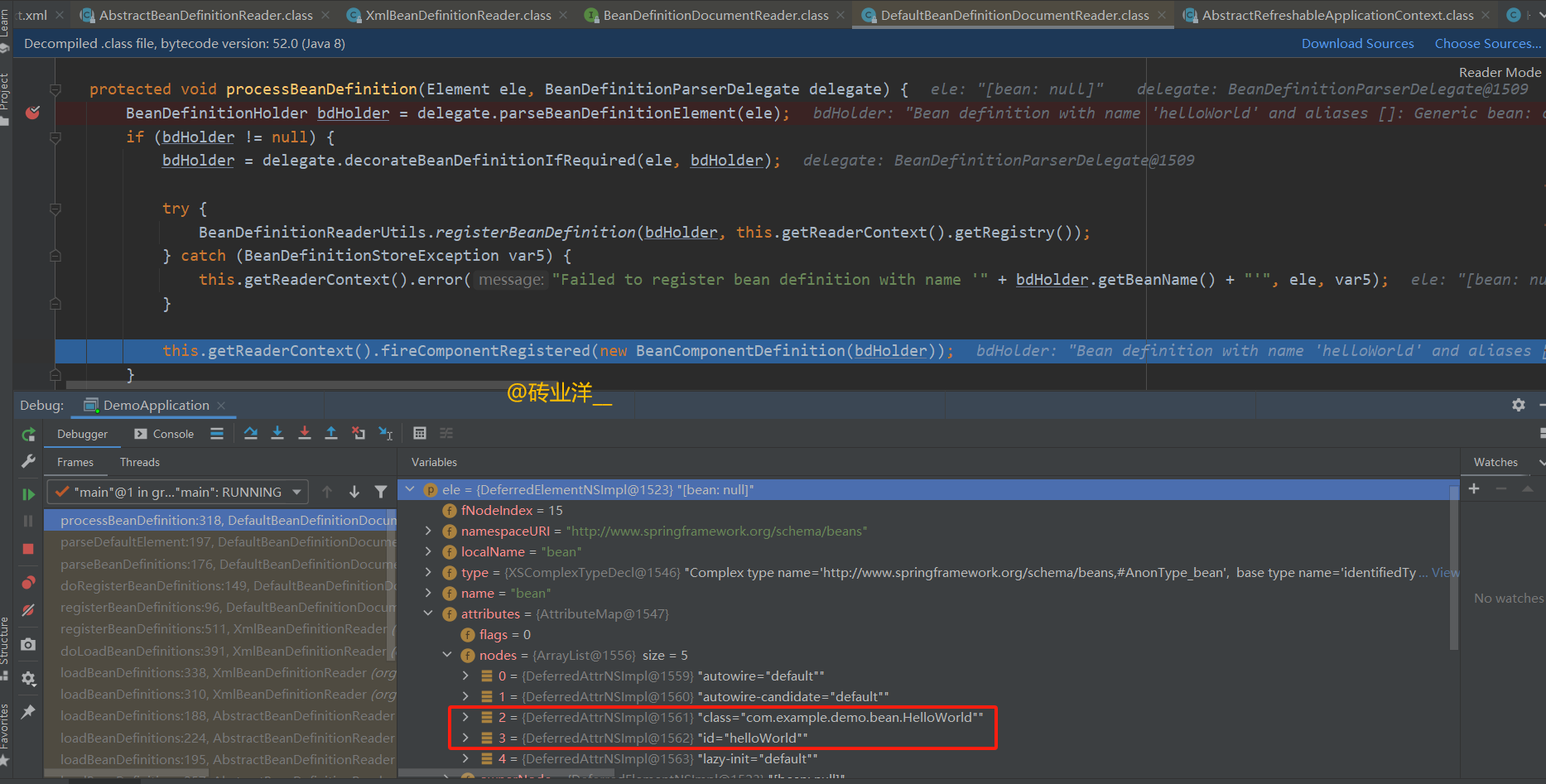1546x784 pixels.
Task: Click the Show Execution Point icon
Action: click(217, 433)
